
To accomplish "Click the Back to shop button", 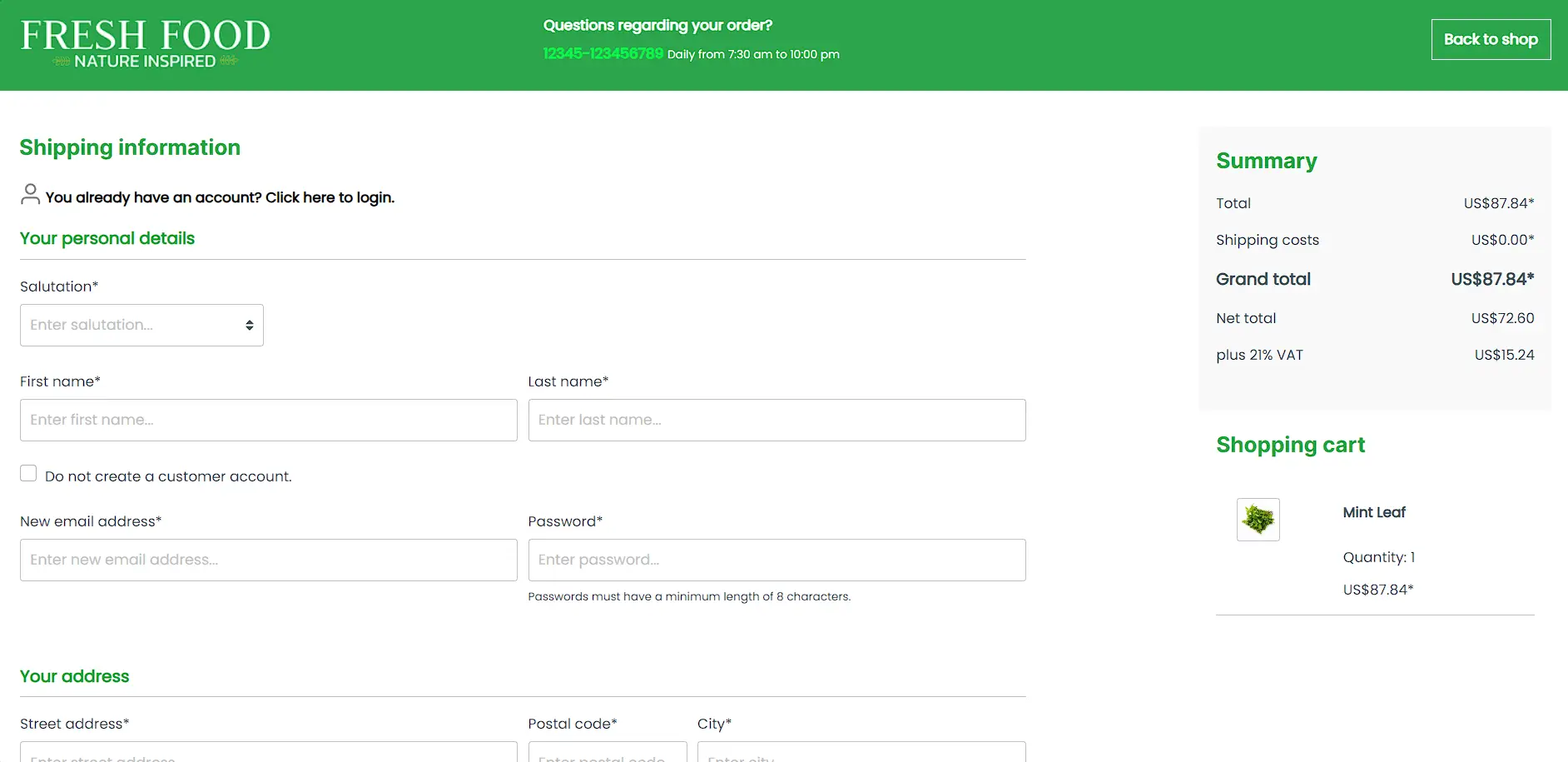I will pos(1490,39).
